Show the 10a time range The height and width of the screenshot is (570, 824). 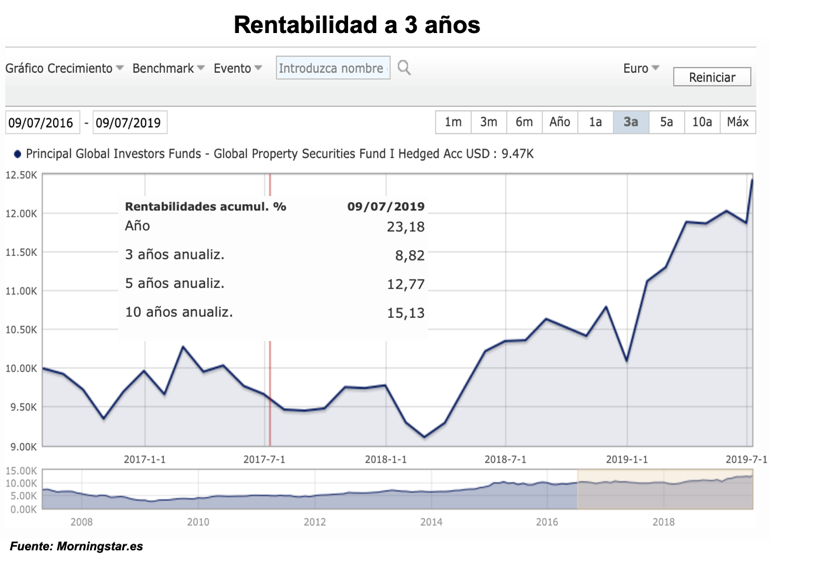click(x=702, y=122)
